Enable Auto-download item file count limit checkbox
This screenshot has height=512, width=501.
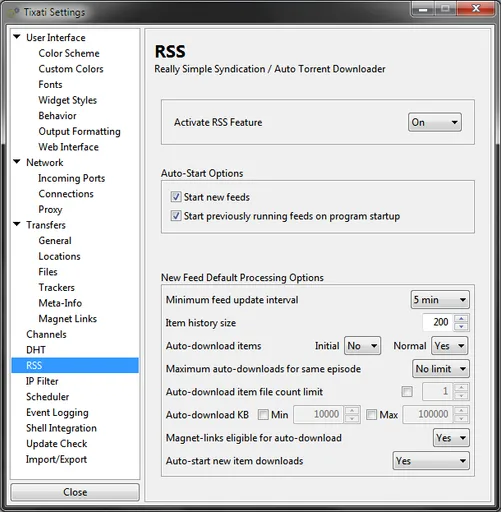407,391
